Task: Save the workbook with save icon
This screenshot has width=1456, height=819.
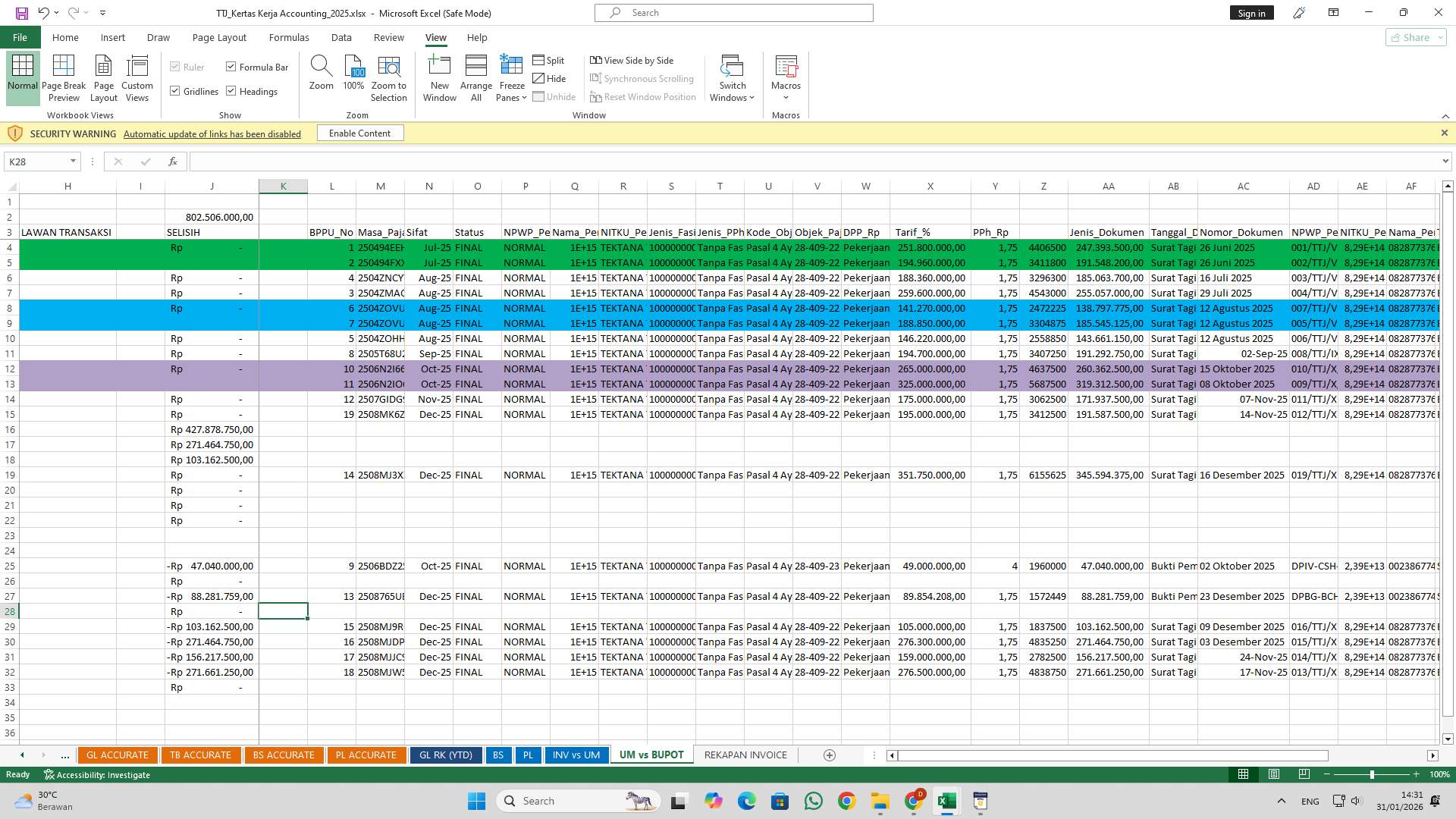Action: tap(21, 13)
